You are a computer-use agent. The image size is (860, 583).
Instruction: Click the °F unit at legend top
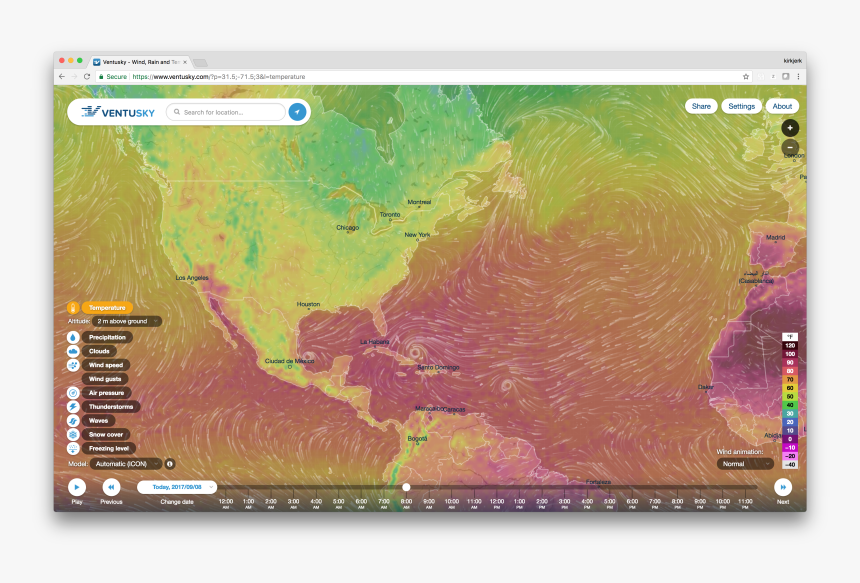(x=790, y=337)
